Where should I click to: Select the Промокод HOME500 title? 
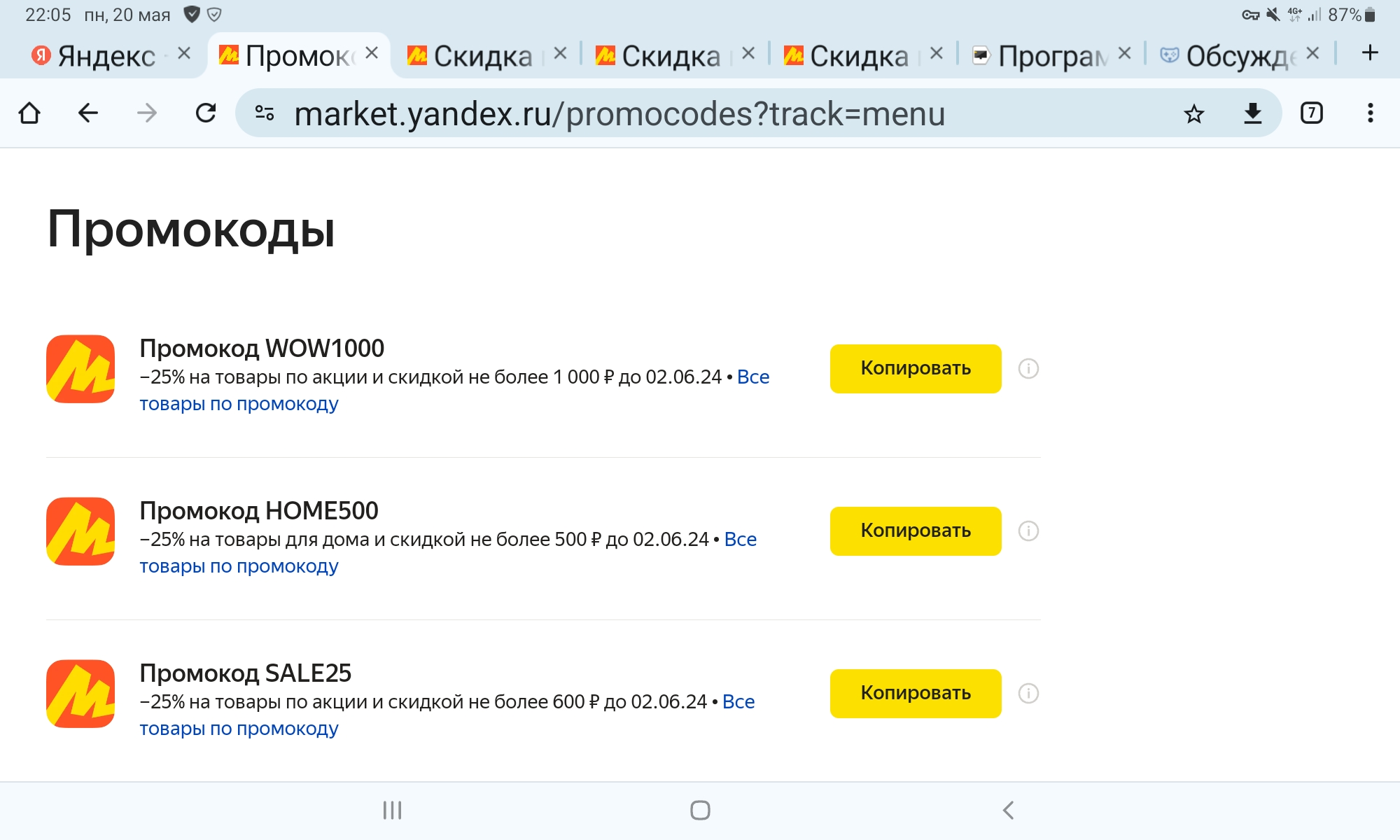pos(259,510)
